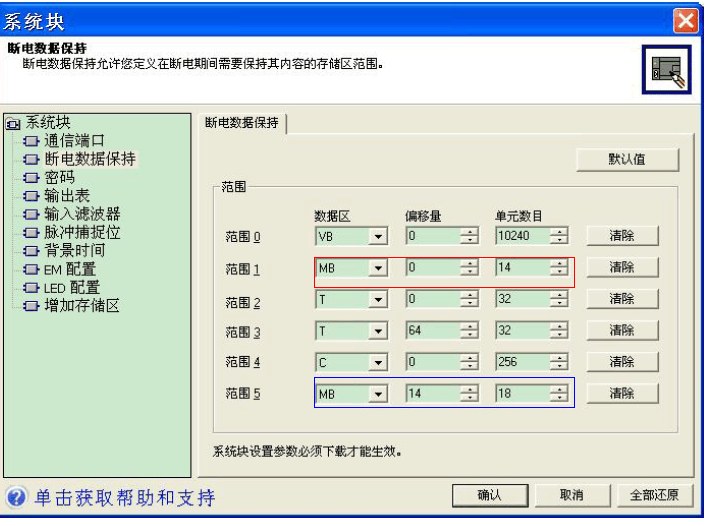
Task: Click 范围 3 单元数目 stepper arrows
Action: tap(559, 330)
